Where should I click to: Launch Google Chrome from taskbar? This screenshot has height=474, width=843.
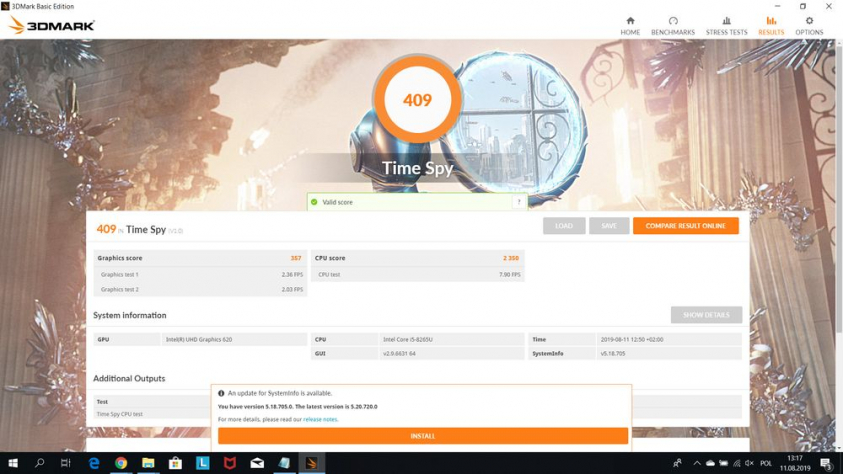121,463
